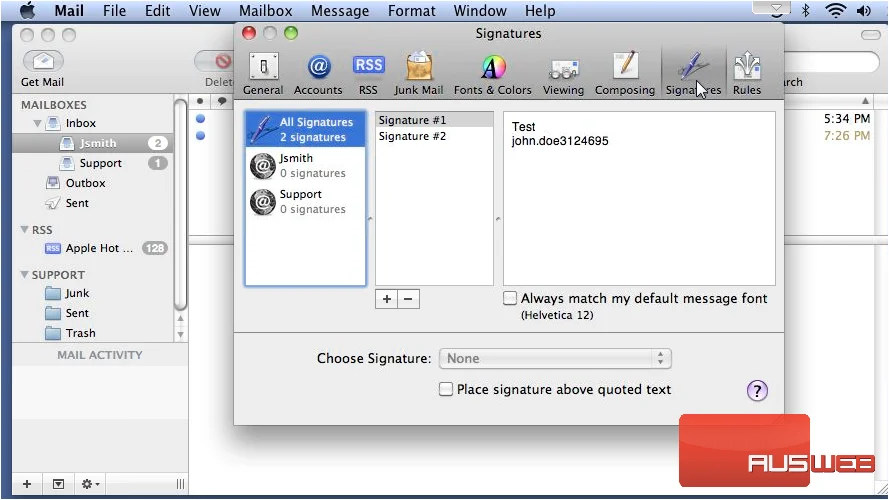Open Apple menu
This screenshot has width=889, height=500.
pyautogui.click(x=27, y=11)
